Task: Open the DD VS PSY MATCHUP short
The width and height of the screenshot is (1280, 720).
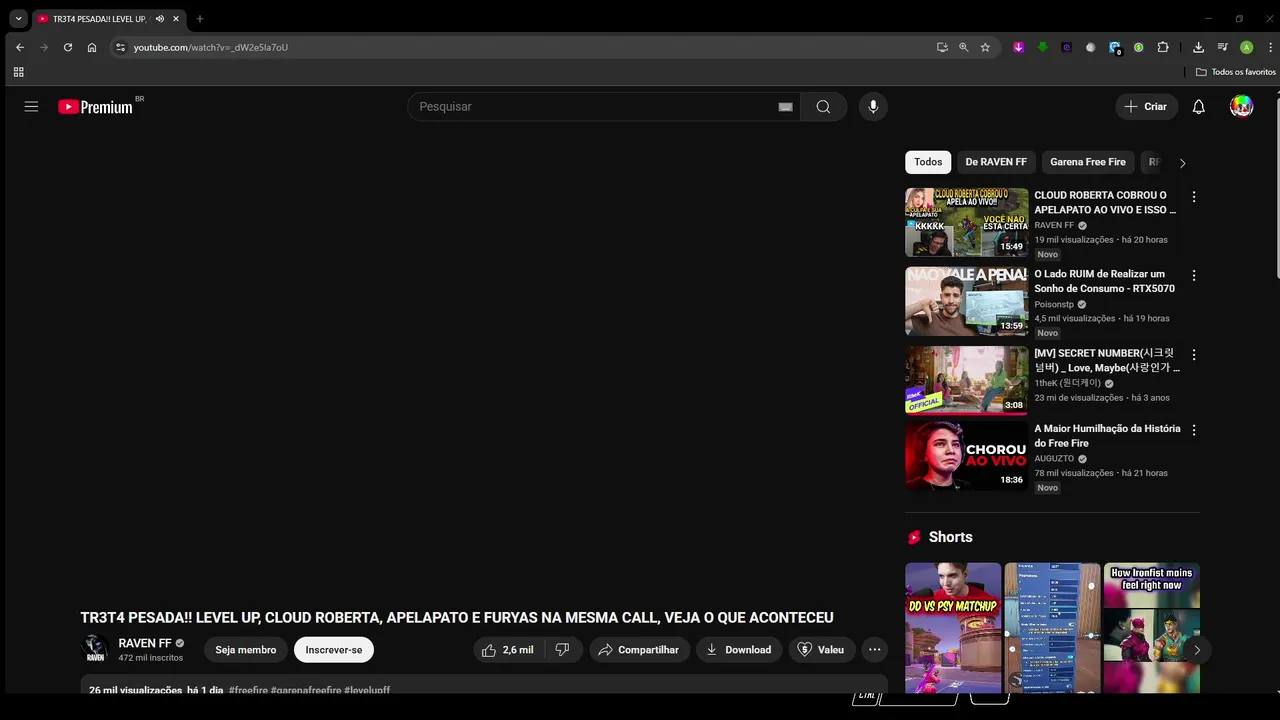Action: pyautogui.click(x=953, y=628)
